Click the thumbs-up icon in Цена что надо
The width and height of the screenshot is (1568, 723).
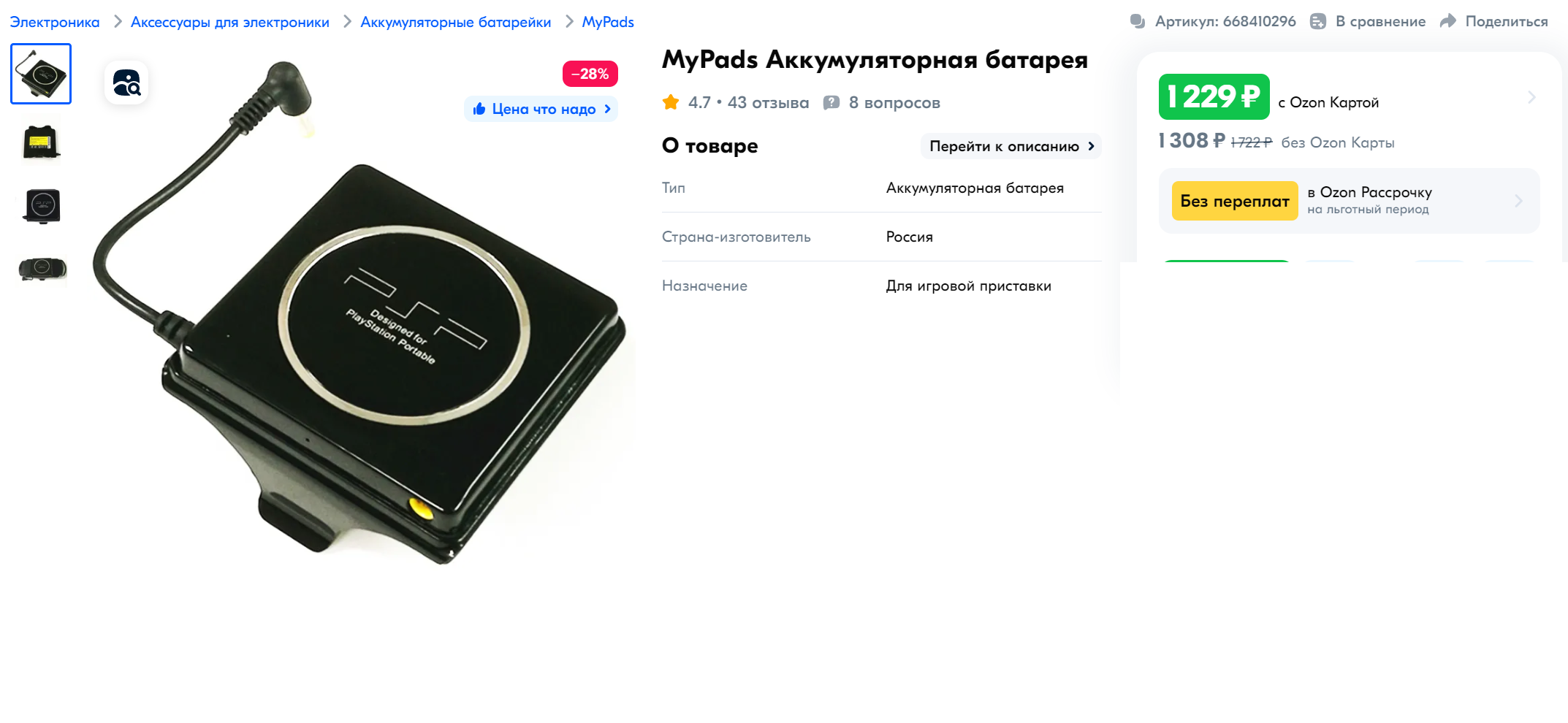(x=479, y=109)
